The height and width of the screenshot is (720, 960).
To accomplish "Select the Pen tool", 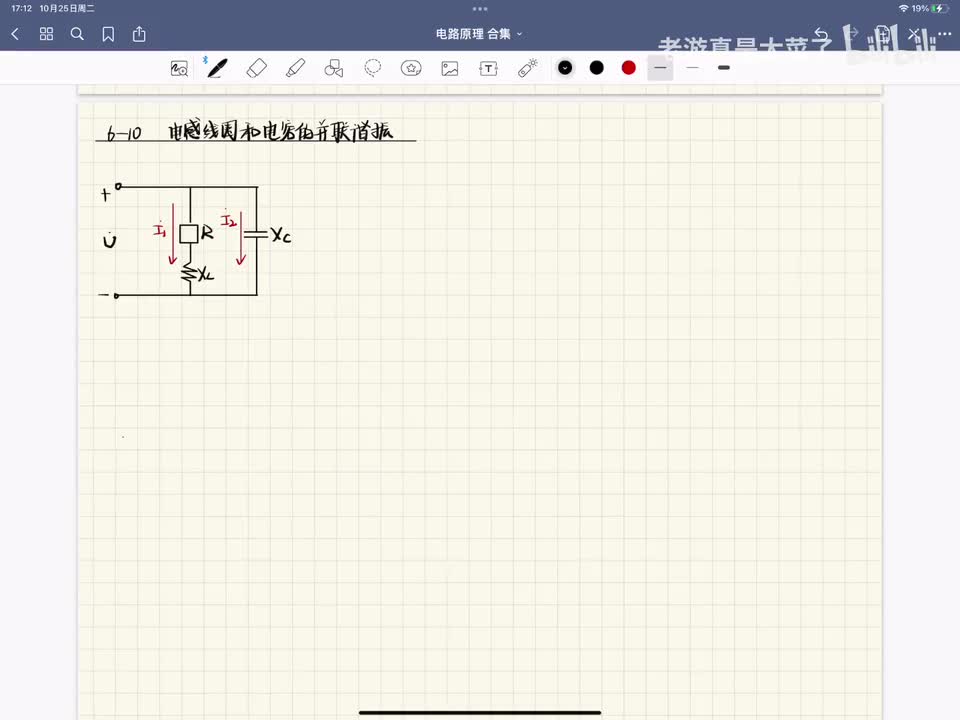I will tap(217, 68).
